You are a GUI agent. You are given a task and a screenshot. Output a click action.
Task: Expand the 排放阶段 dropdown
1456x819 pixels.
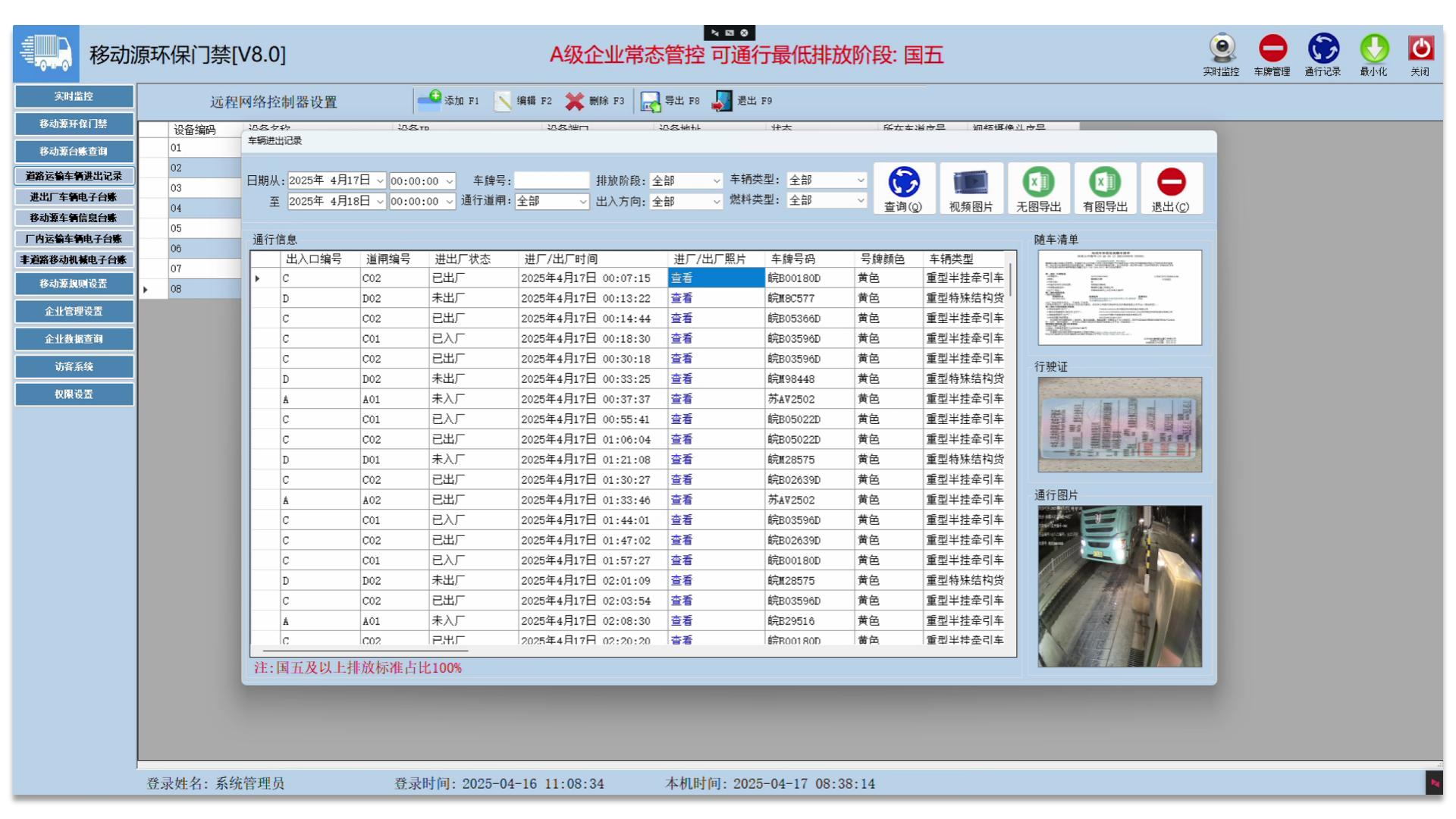pos(716,180)
